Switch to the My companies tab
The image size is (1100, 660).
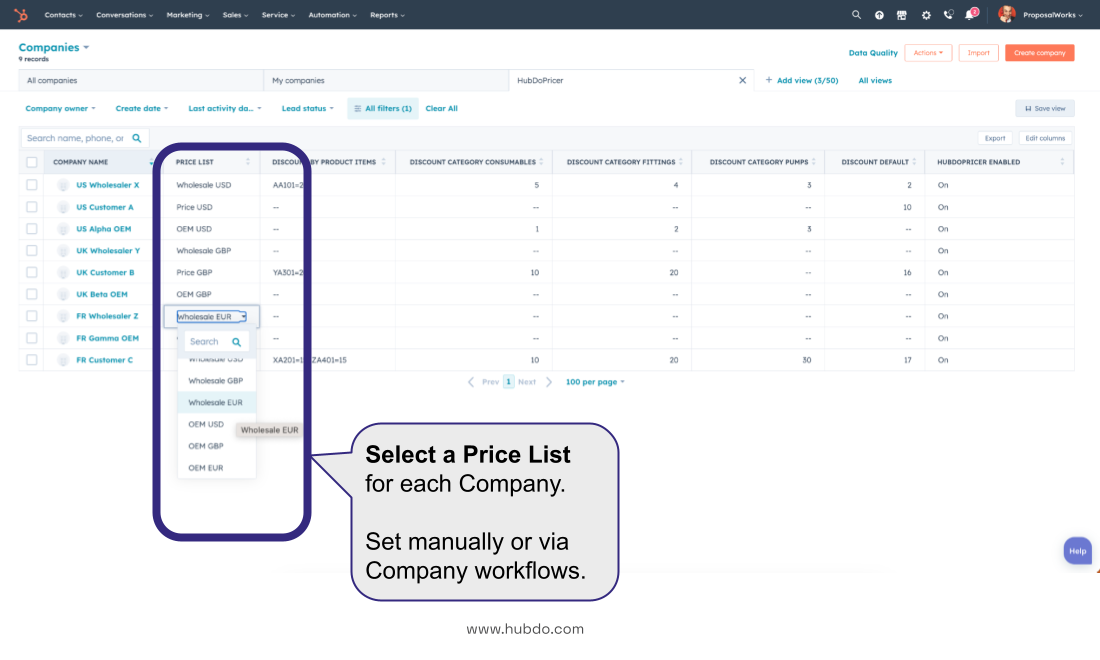click(386, 81)
